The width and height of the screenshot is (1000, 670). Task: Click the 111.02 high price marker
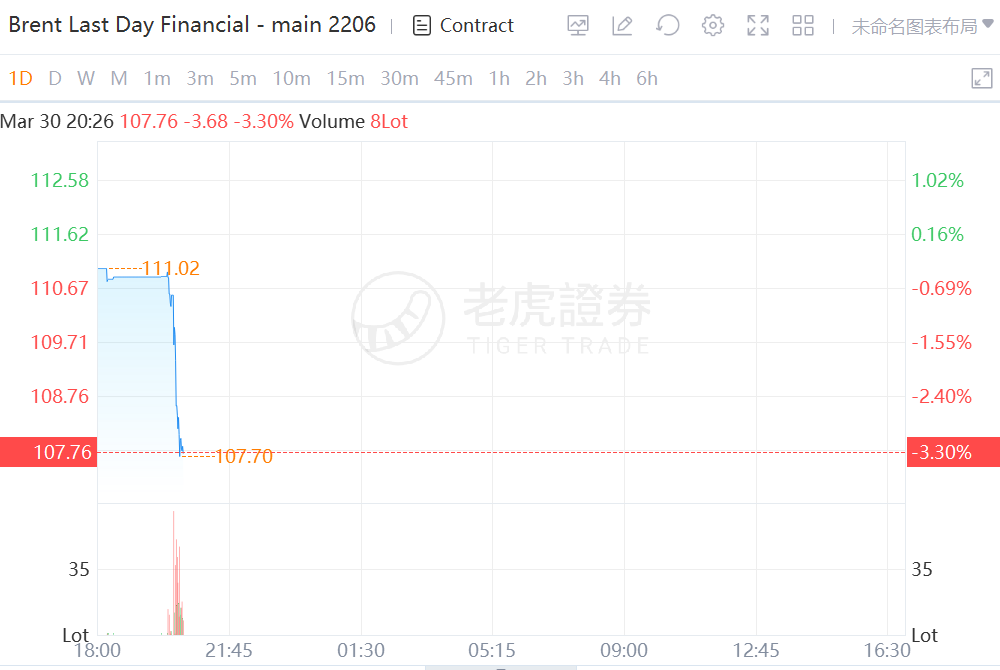171,268
